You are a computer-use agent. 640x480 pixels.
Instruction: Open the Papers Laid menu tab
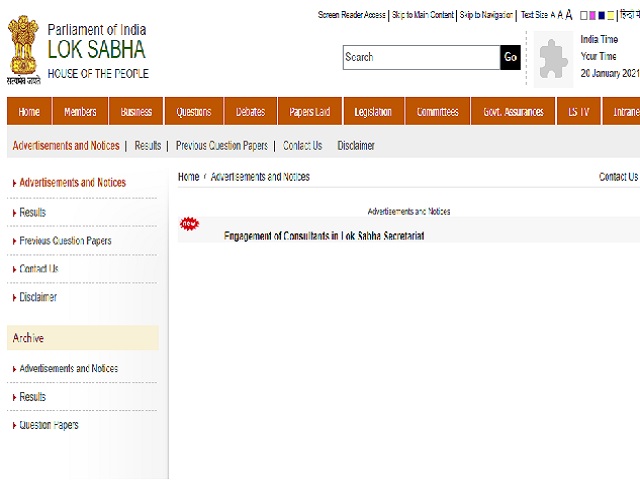tap(310, 111)
